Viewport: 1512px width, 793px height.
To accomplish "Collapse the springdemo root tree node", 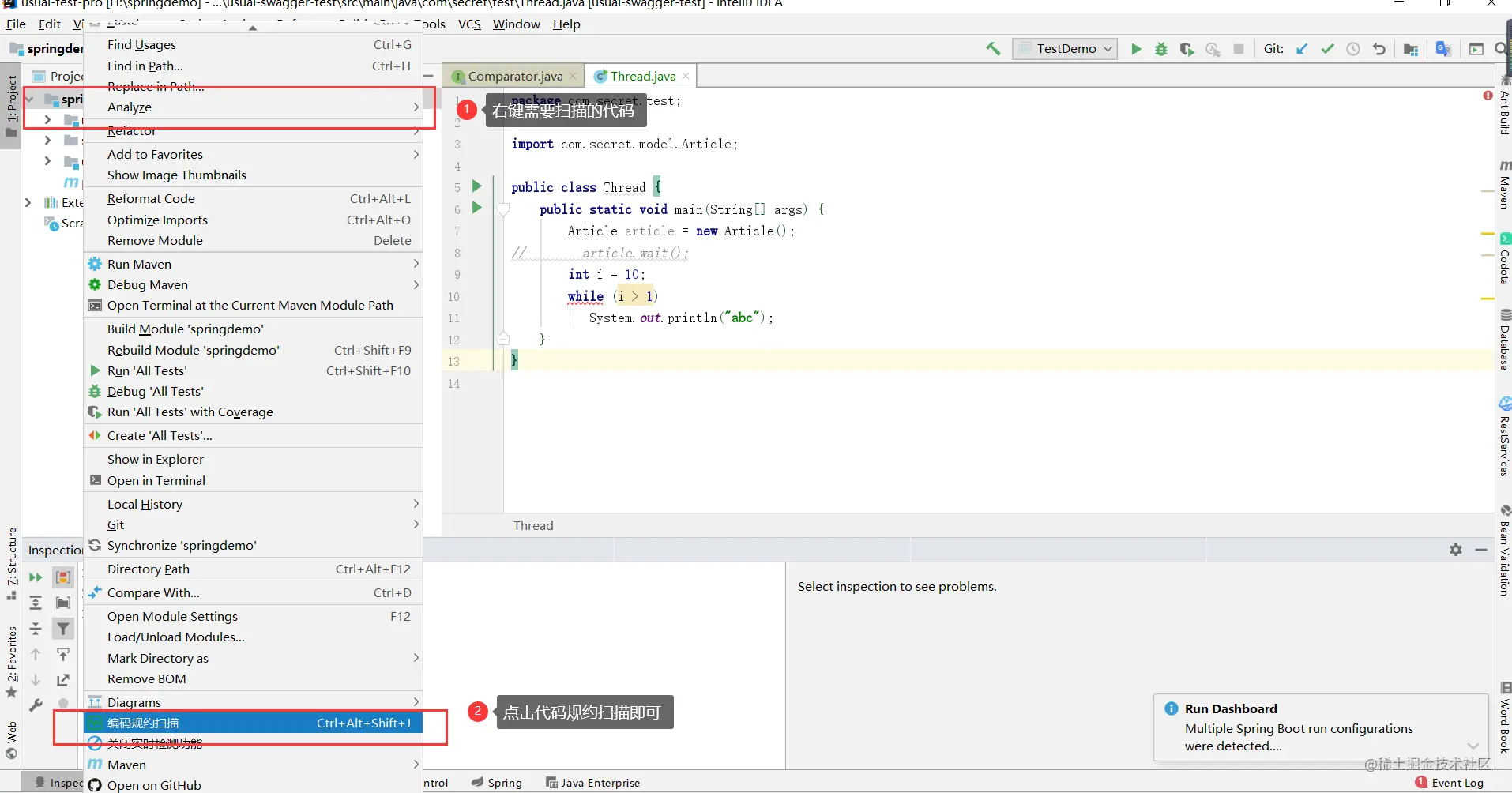I will [x=30, y=100].
